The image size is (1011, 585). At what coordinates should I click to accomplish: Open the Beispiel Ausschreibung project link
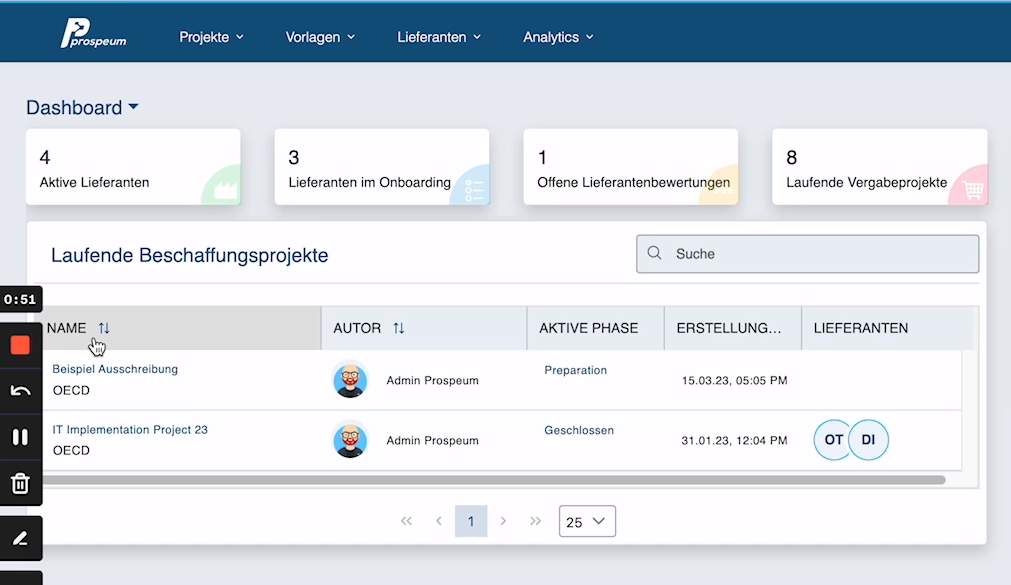point(115,369)
